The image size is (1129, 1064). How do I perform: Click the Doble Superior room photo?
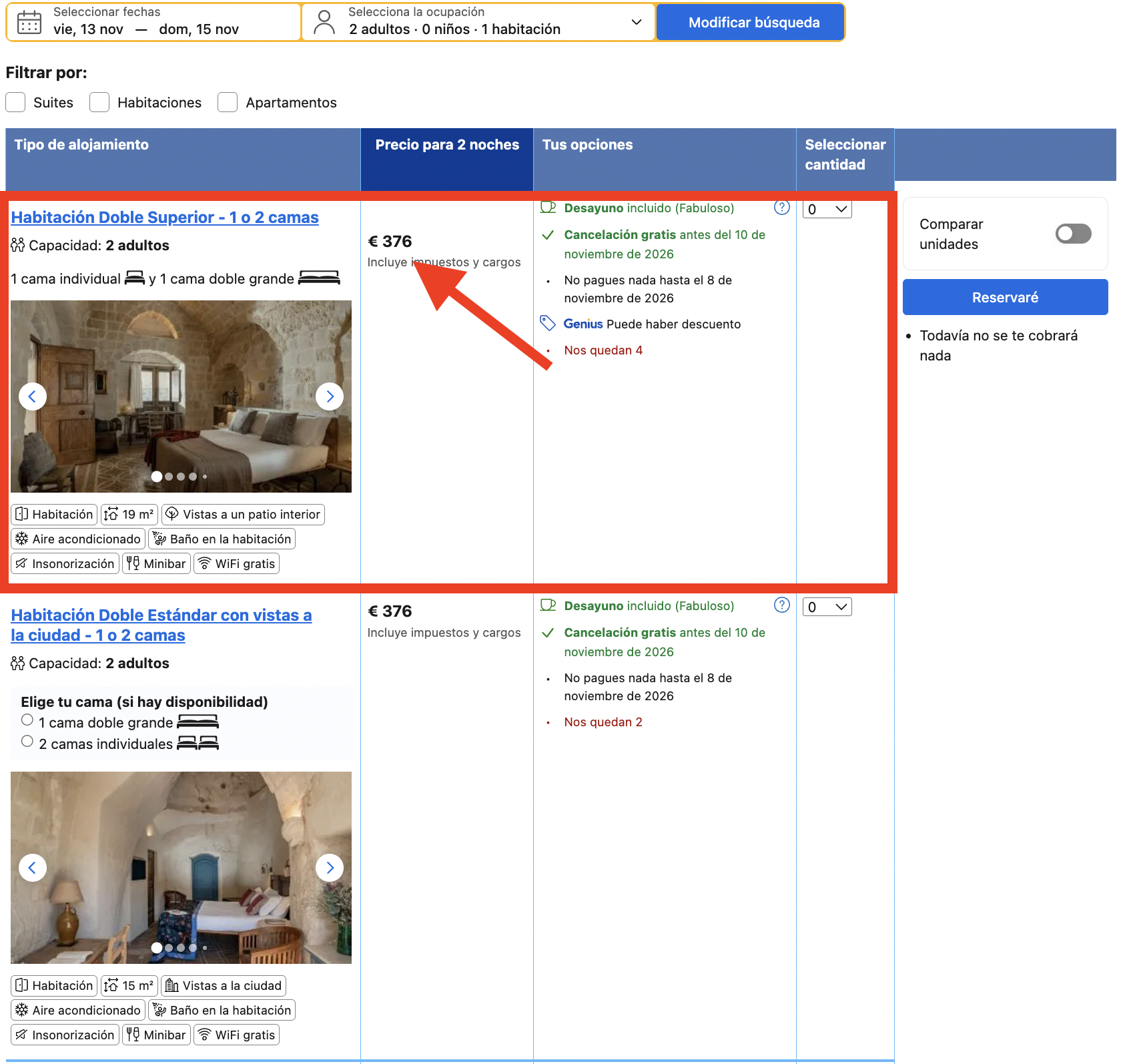tap(181, 396)
